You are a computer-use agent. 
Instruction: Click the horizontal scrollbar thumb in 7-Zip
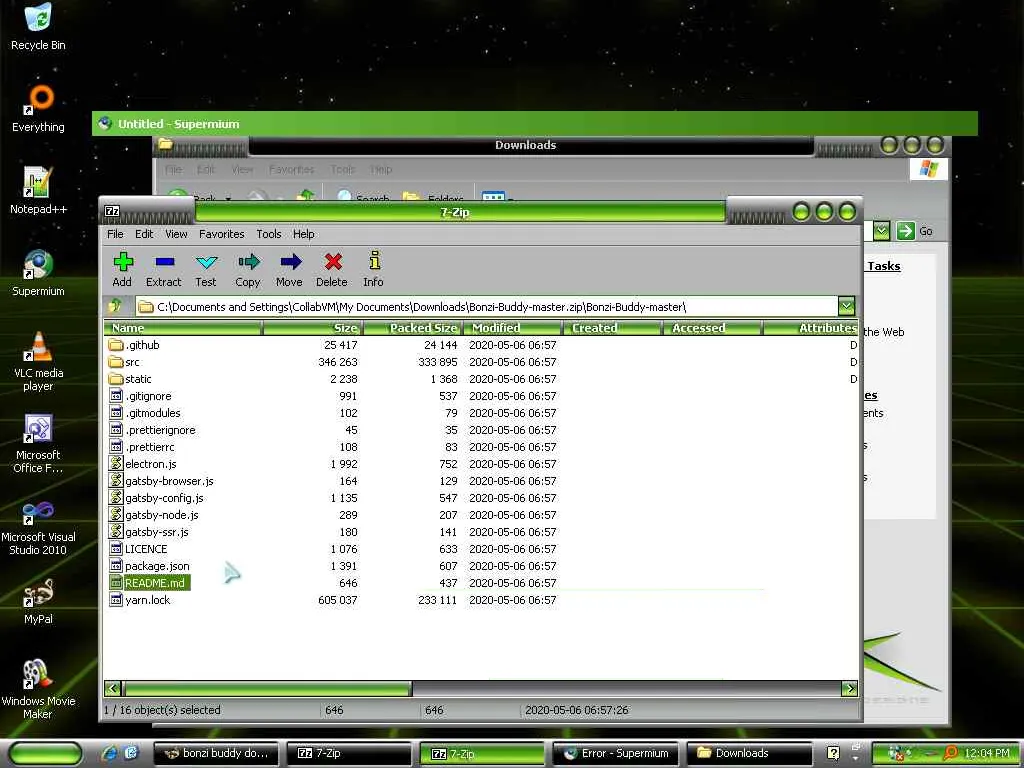coord(267,688)
